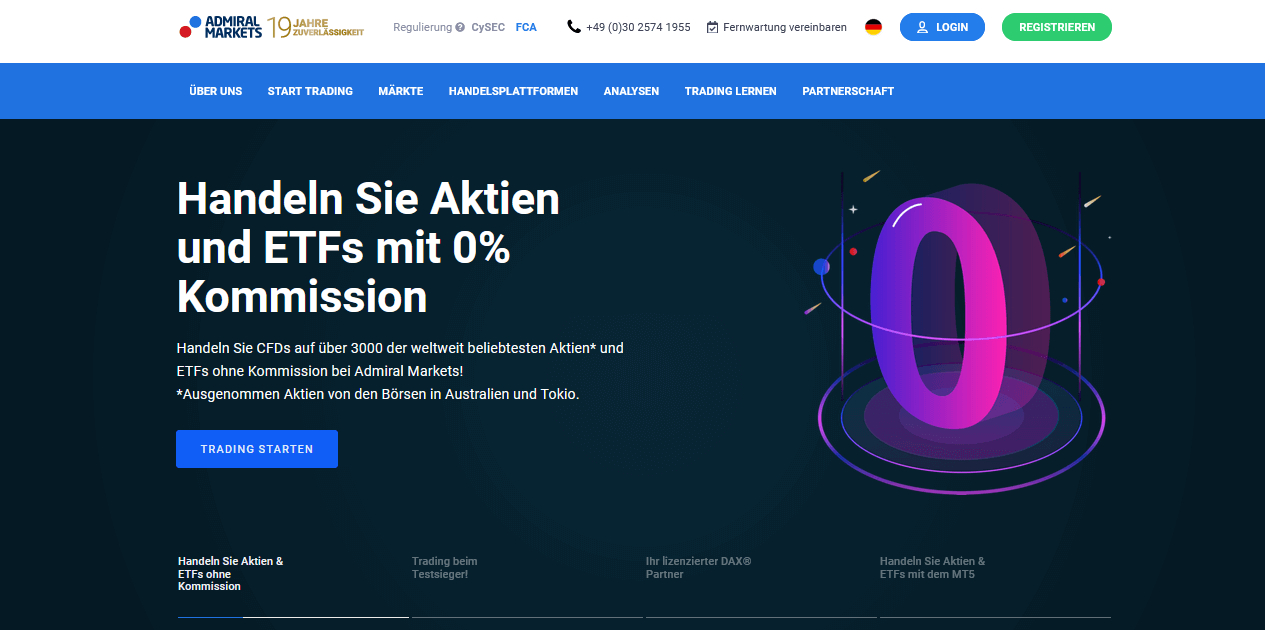Click the 'Regulierung' label in the header

(x=423, y=28)
